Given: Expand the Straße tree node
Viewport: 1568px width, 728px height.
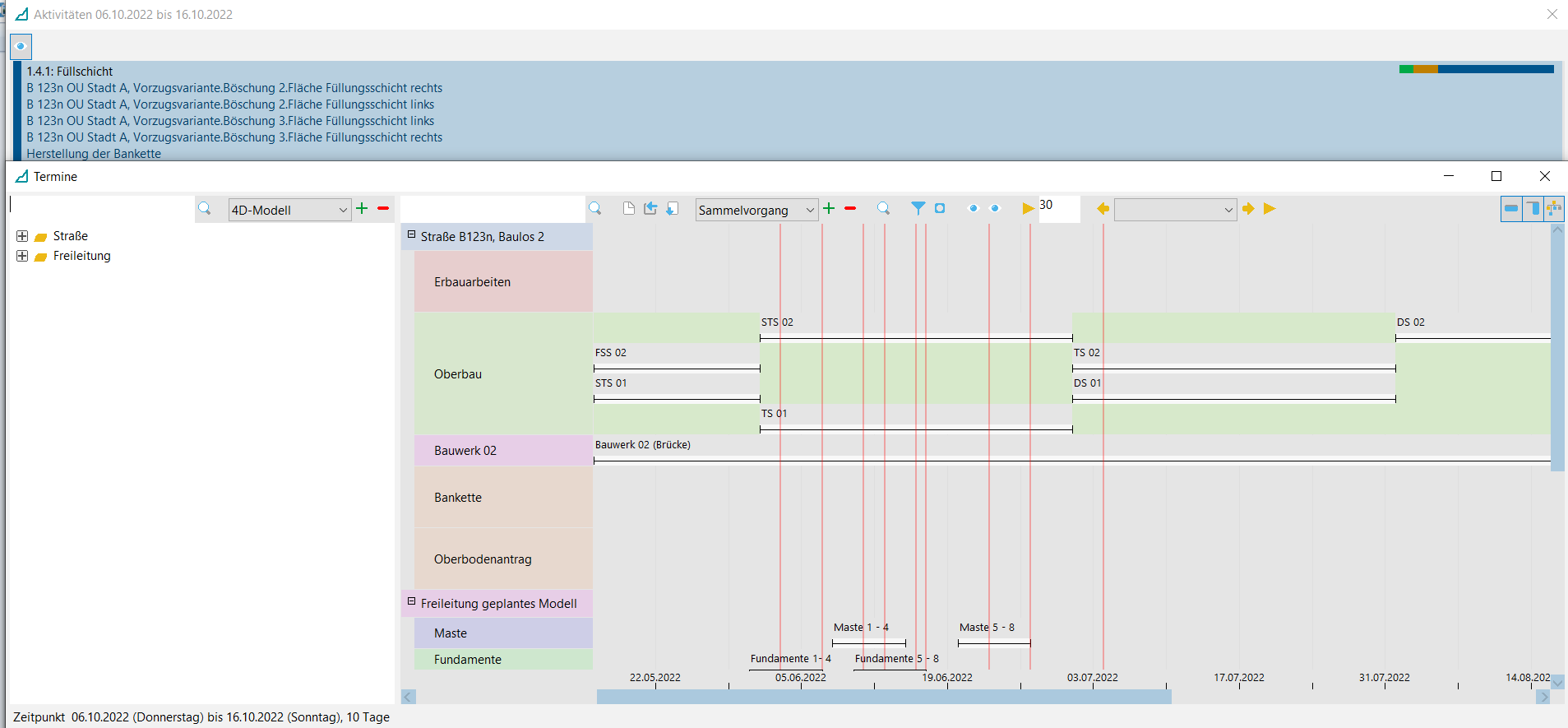Looking at the screenshot, I should coord(22,236).
